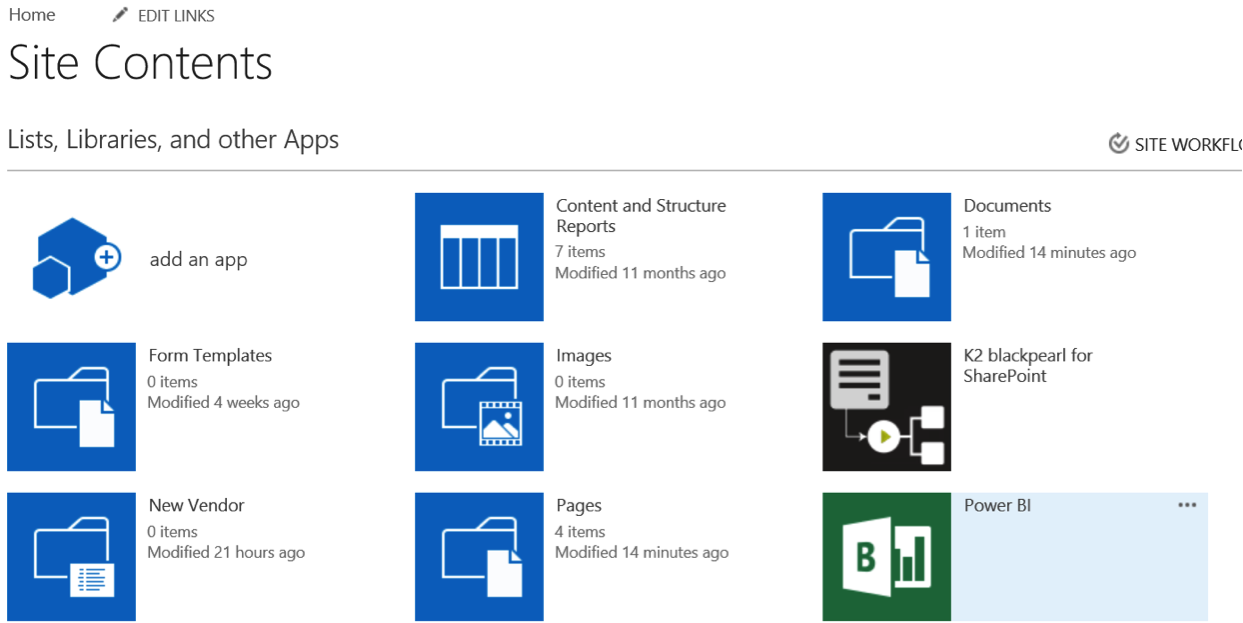The image size is (1243, 623).
Task: Click the Power BI title text
Action: [997, 506]
